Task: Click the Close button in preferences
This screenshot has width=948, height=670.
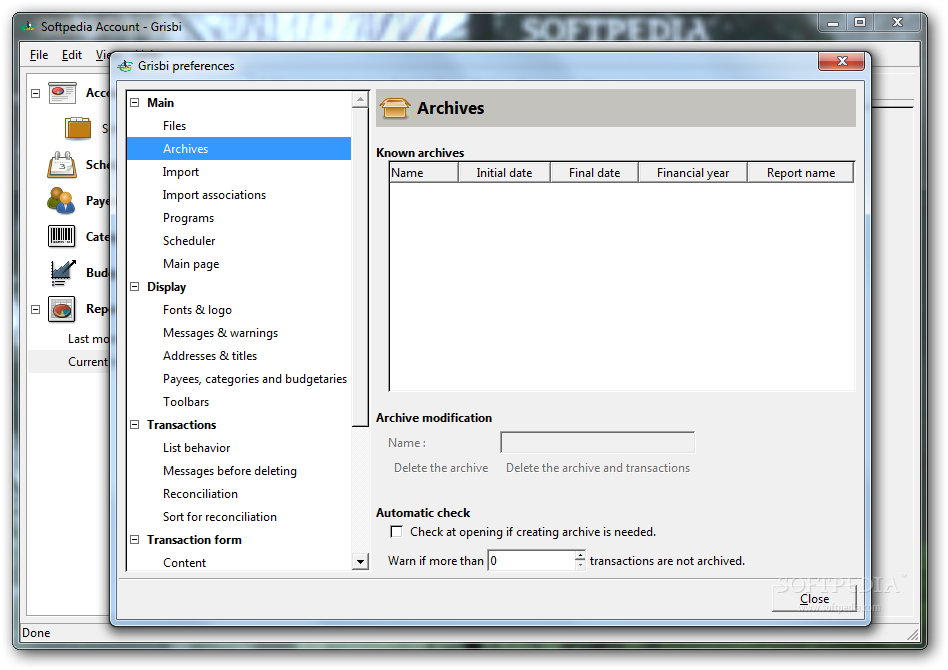Action: (814, 599)
